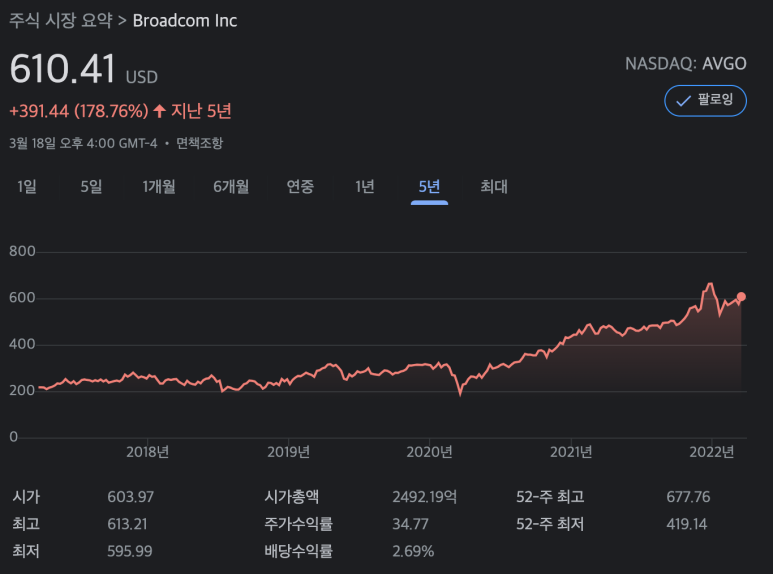Select the 5일 time range tab
Screen dimensions: 773x574
91,186
